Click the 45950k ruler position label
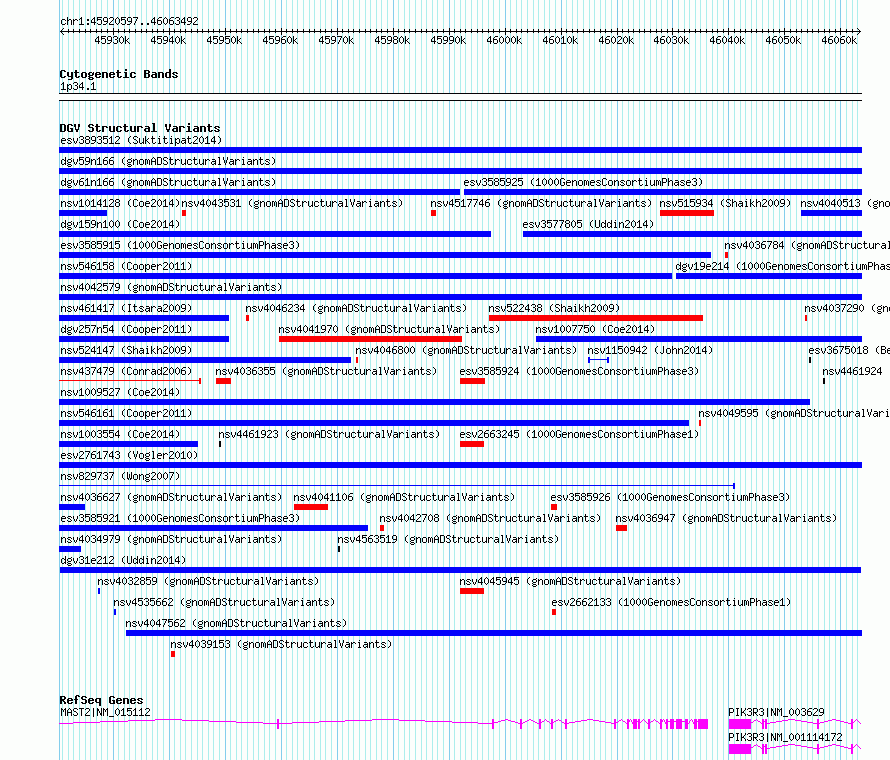Image resolution: width=890 pixels, height=760 pixels. click(224, 40)
